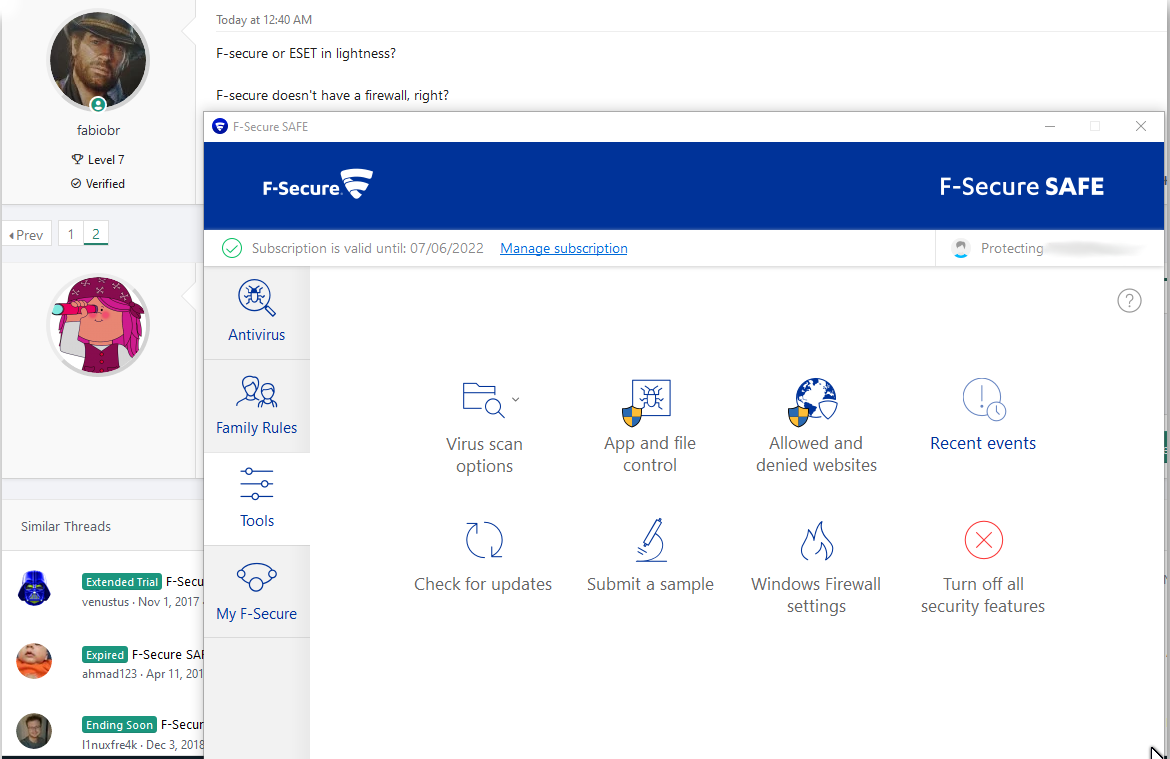This screenshot has height=759, width=1170.
Task: Click the l1nuxfre4k author name
Action: (110, 745)
